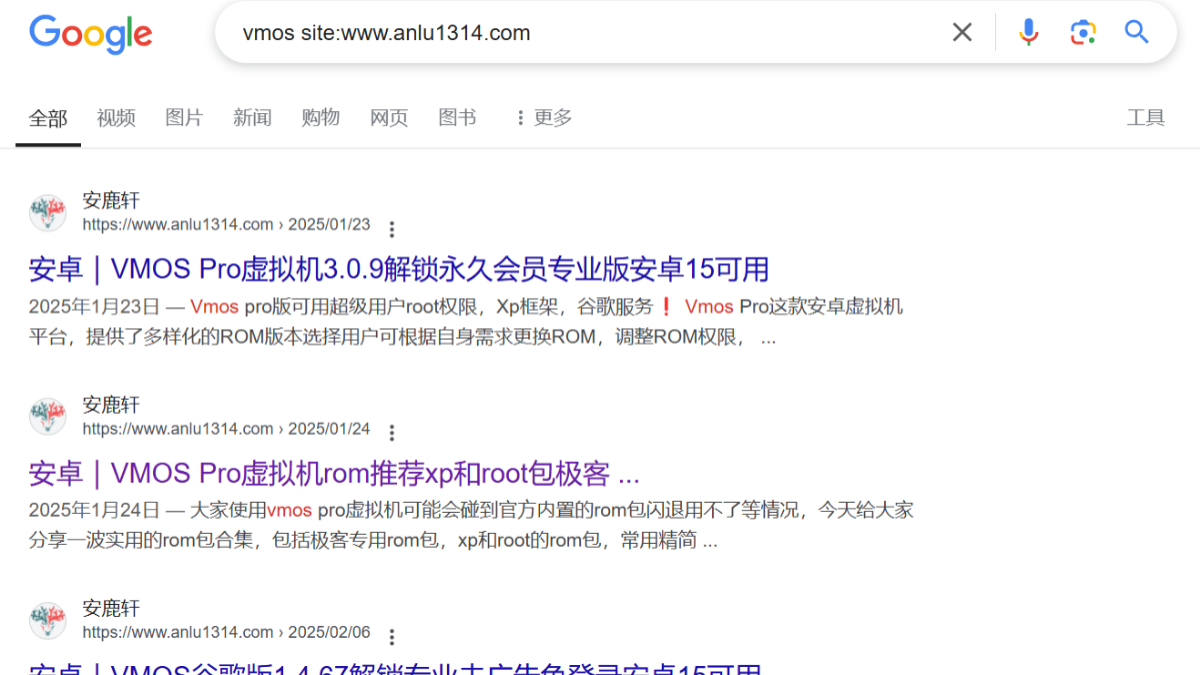The image size is (1200, 675).
Task: Expand the 更多 filter menu
Action: point(543,118)
